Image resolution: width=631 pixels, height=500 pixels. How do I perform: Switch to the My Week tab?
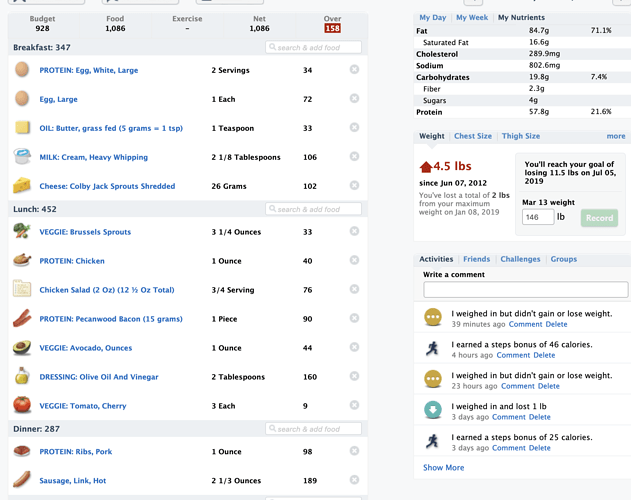(x=472, y=17)
